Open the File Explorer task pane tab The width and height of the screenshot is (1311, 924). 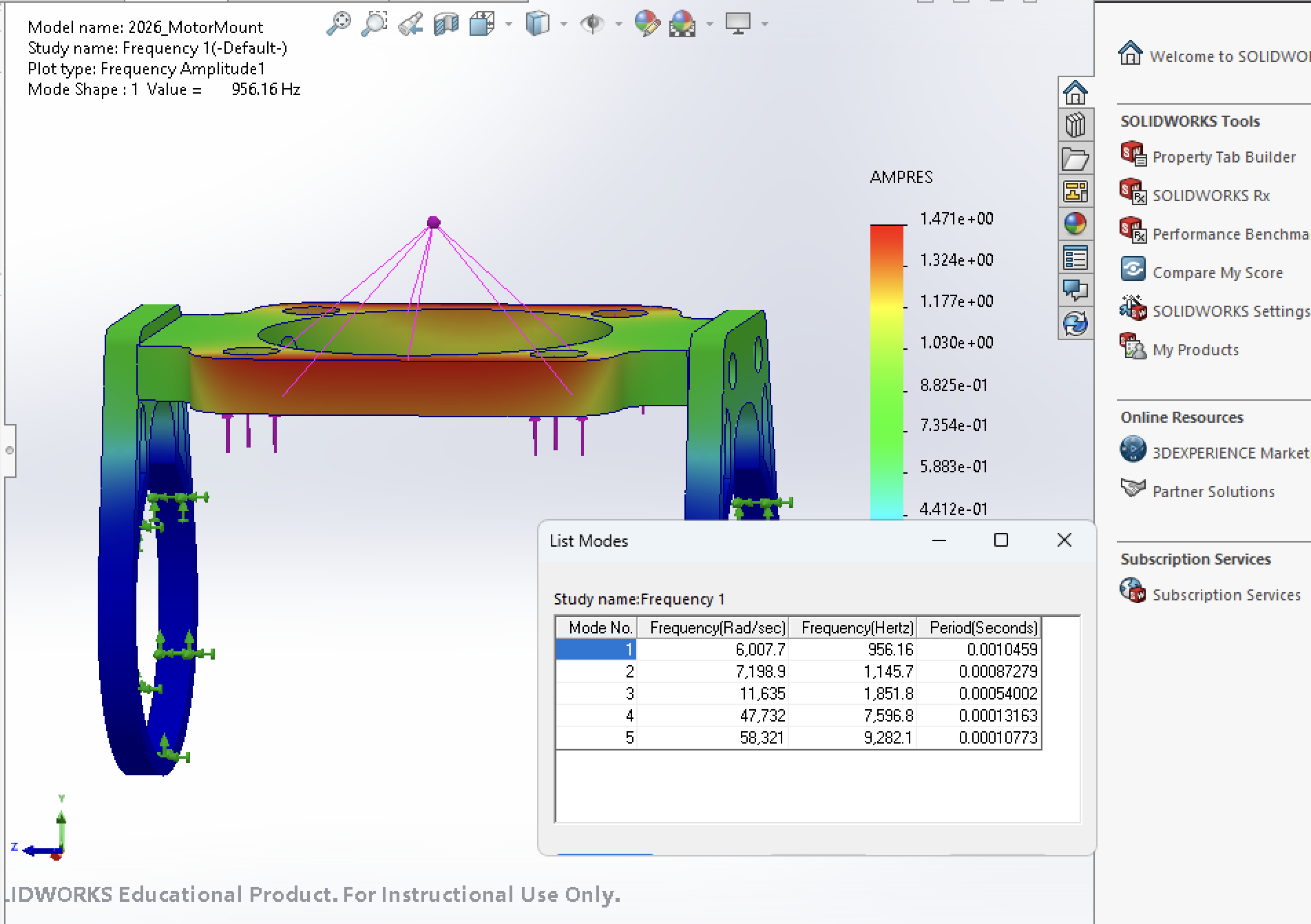[x=1076, y=158]
